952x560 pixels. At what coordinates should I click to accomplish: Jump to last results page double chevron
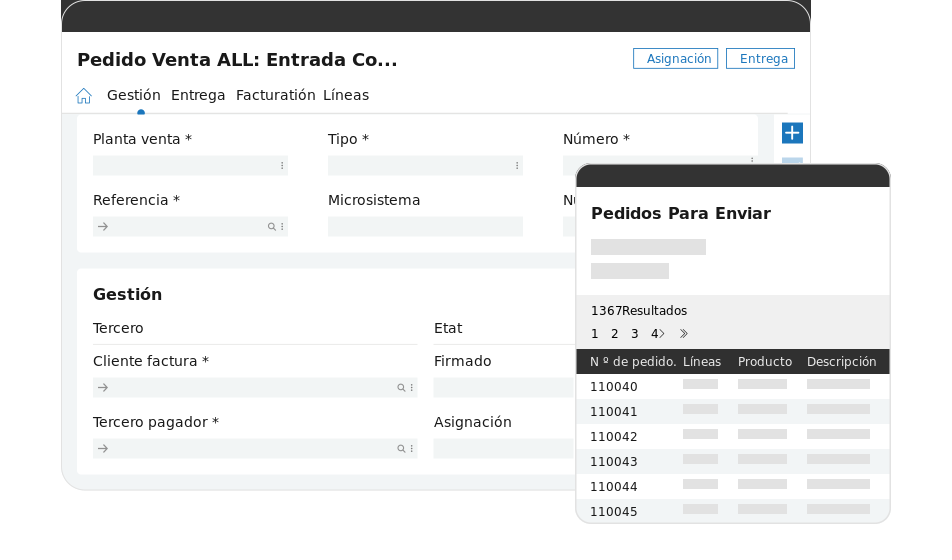click(x=684, y=334)
